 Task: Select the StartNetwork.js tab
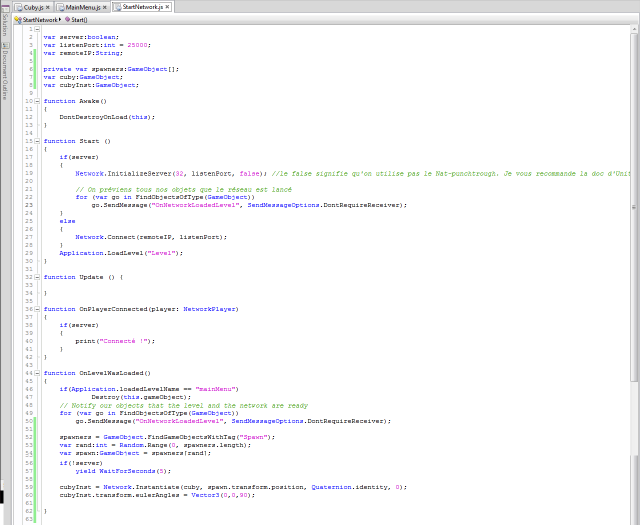[142, 7]
